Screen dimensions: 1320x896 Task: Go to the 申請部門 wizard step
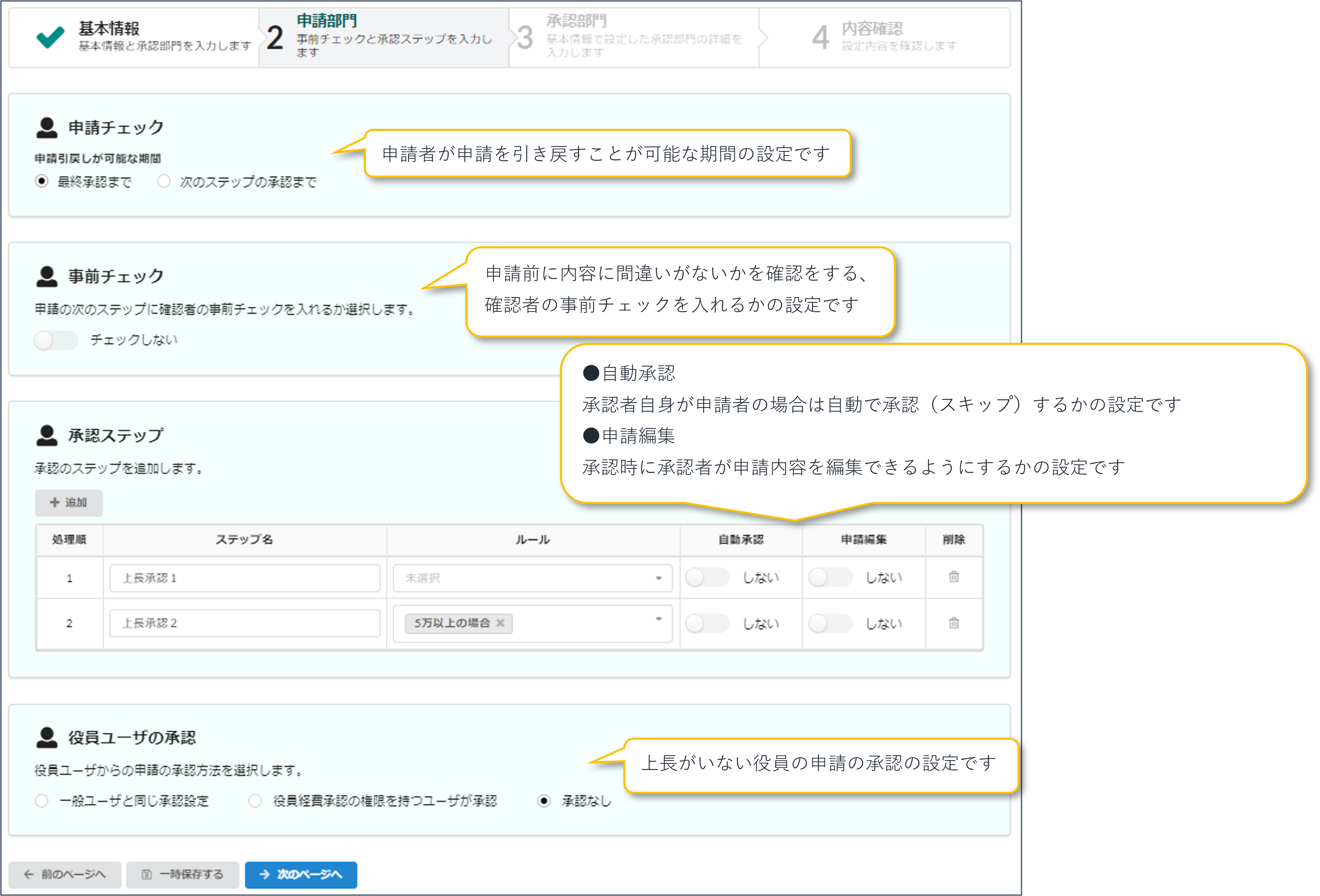click(384, 38)
